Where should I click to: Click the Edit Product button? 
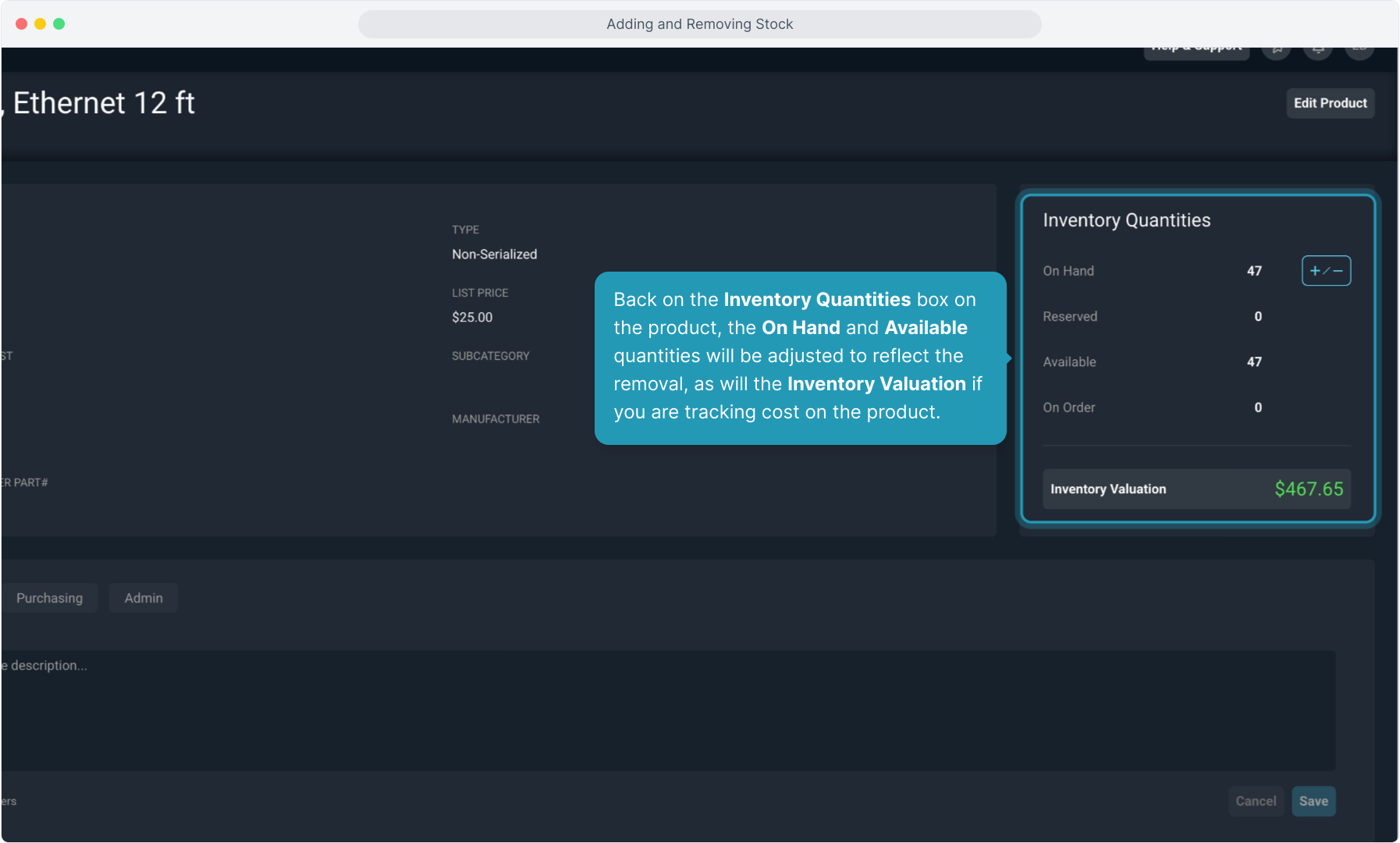[x=1330, y=103]
